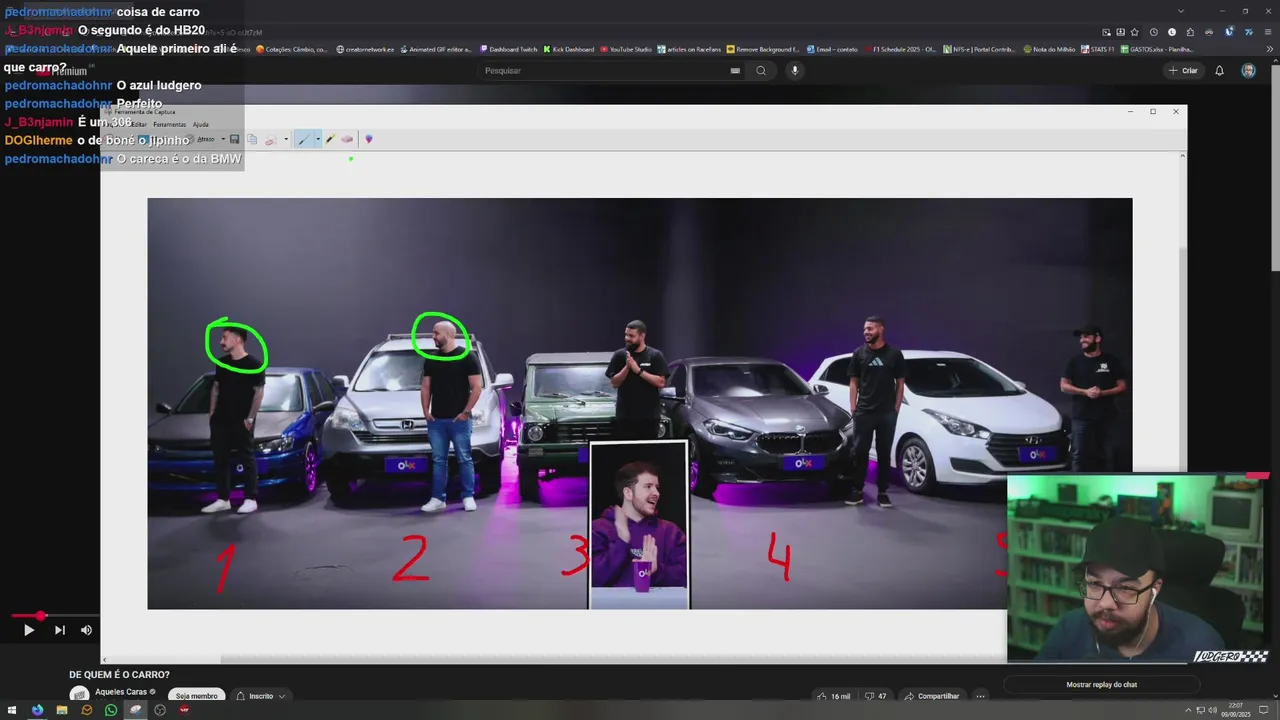Open the Kick Dashboard bookmark
This screenshot has height=720, width=1280.
point(569,49)
